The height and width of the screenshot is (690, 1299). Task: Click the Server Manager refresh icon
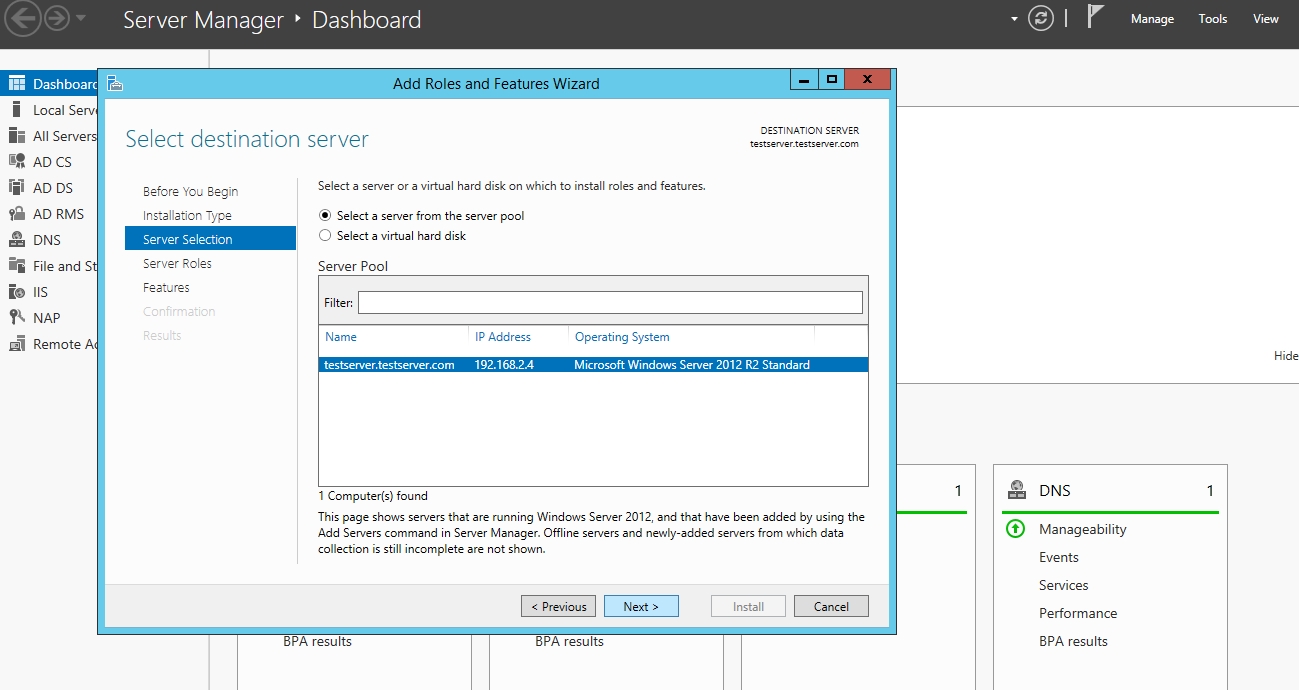pyautogui.click(x=1041, y=19)
